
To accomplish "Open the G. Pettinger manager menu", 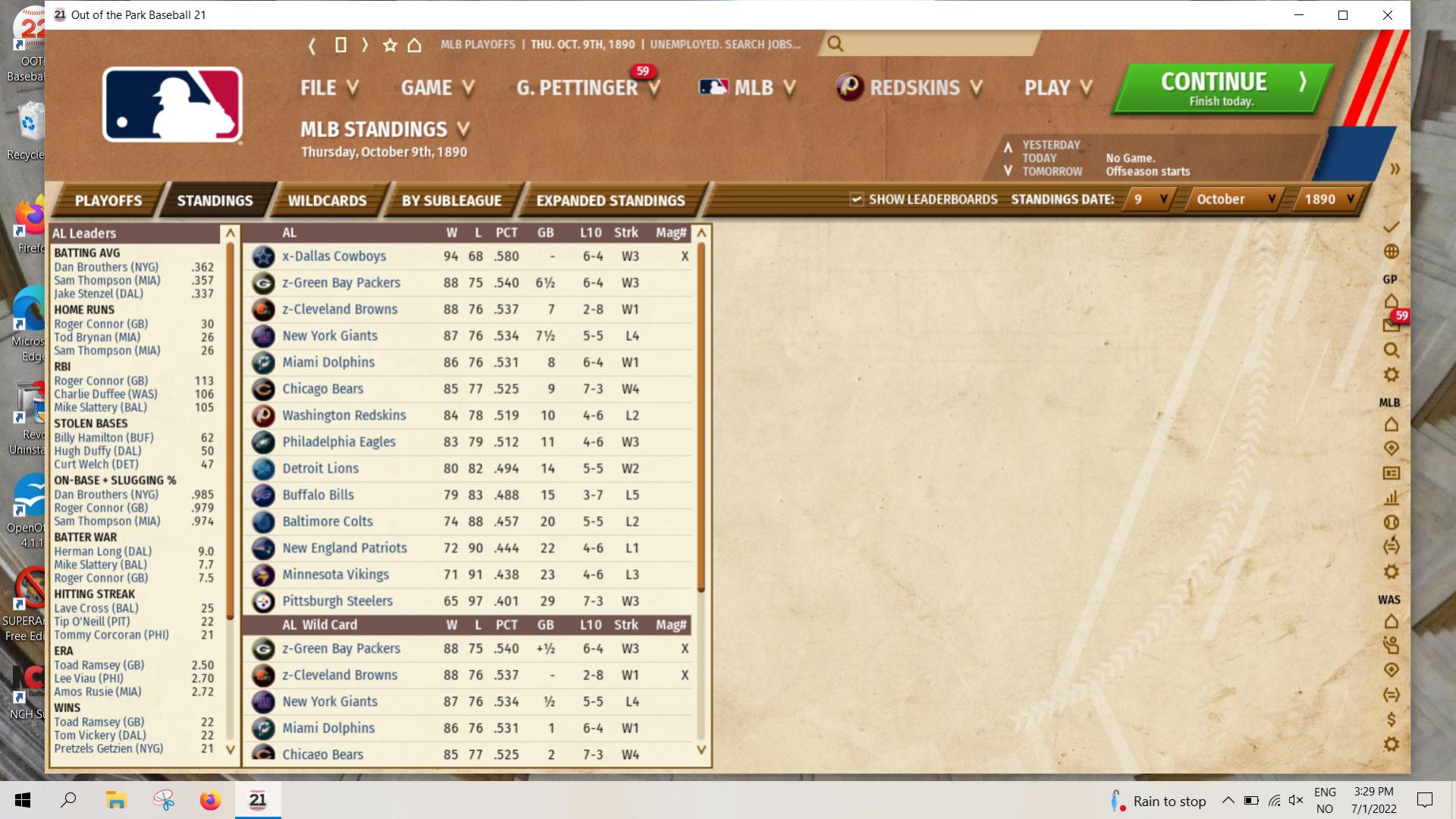I will [x=588, y=88].
